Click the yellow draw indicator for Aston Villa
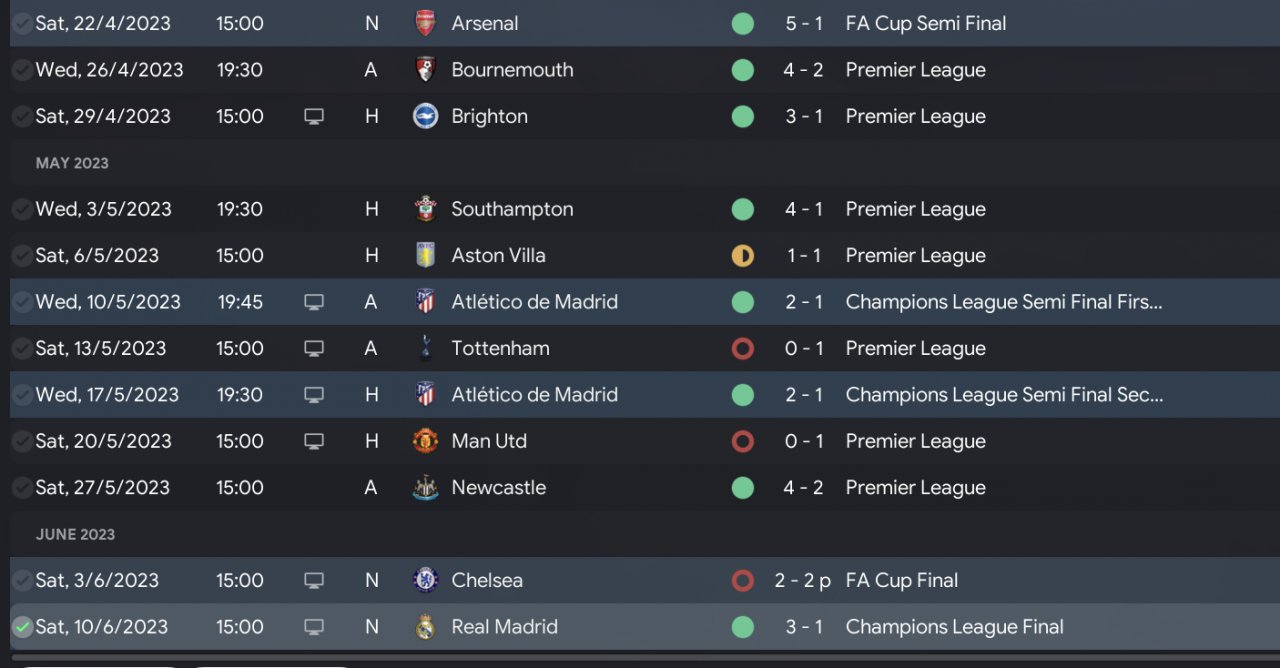Viewport: 1280px width, 668px height. [742, 256]
